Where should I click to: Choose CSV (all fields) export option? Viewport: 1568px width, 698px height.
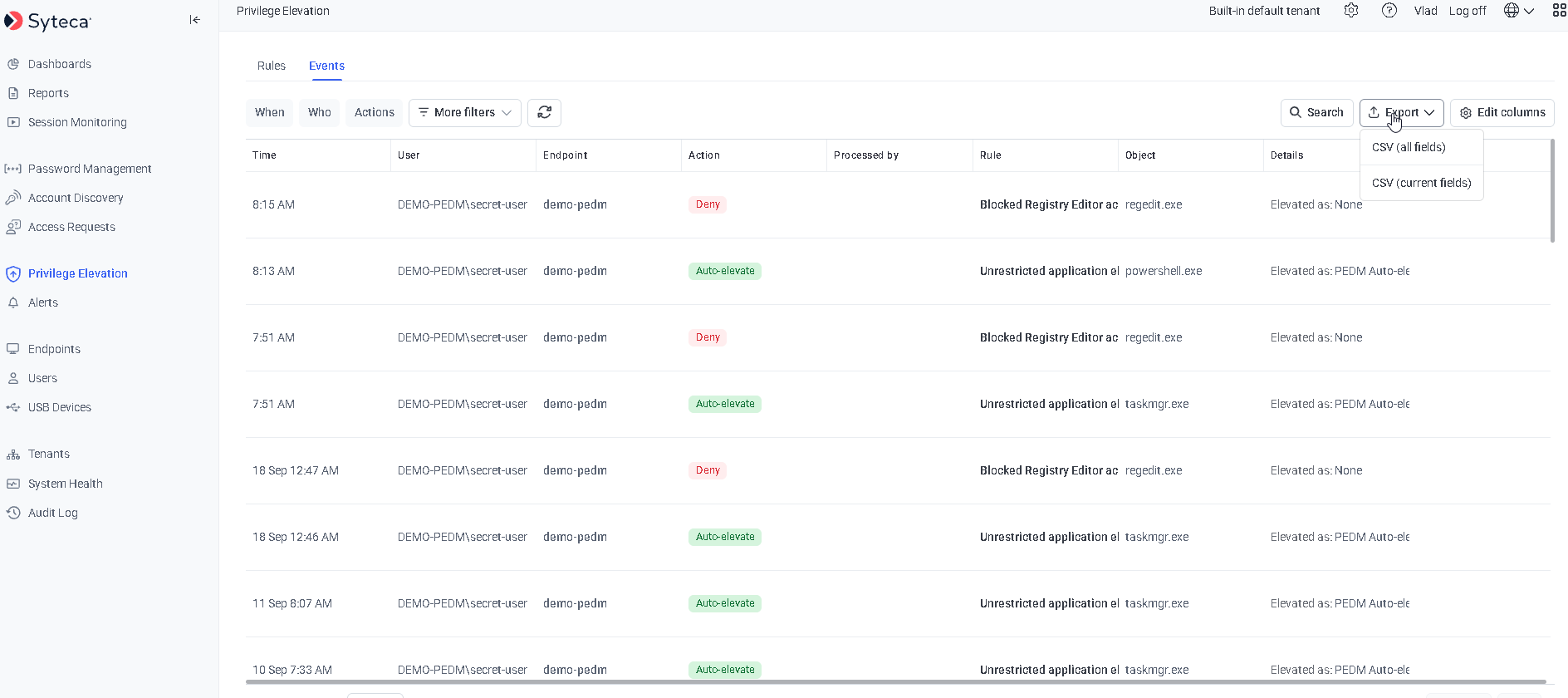click(1421, 147)
